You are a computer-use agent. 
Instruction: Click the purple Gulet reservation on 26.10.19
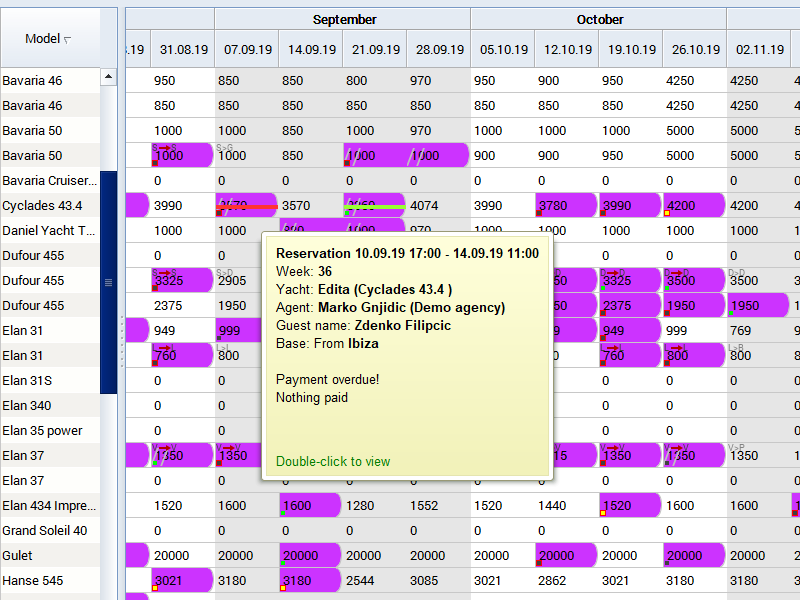point(694,556)
